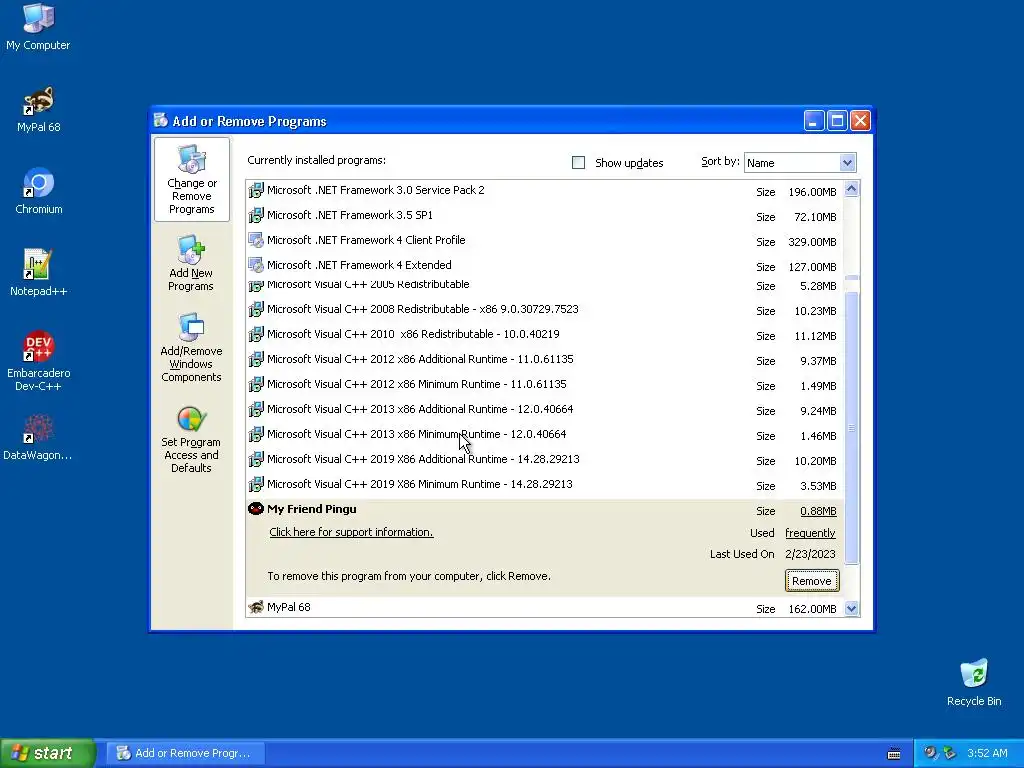Image resolution: width=1024 pixels, height=768 pixels.
Task: Launch MyPal 68 from desktop
Action: pos(38,110)
